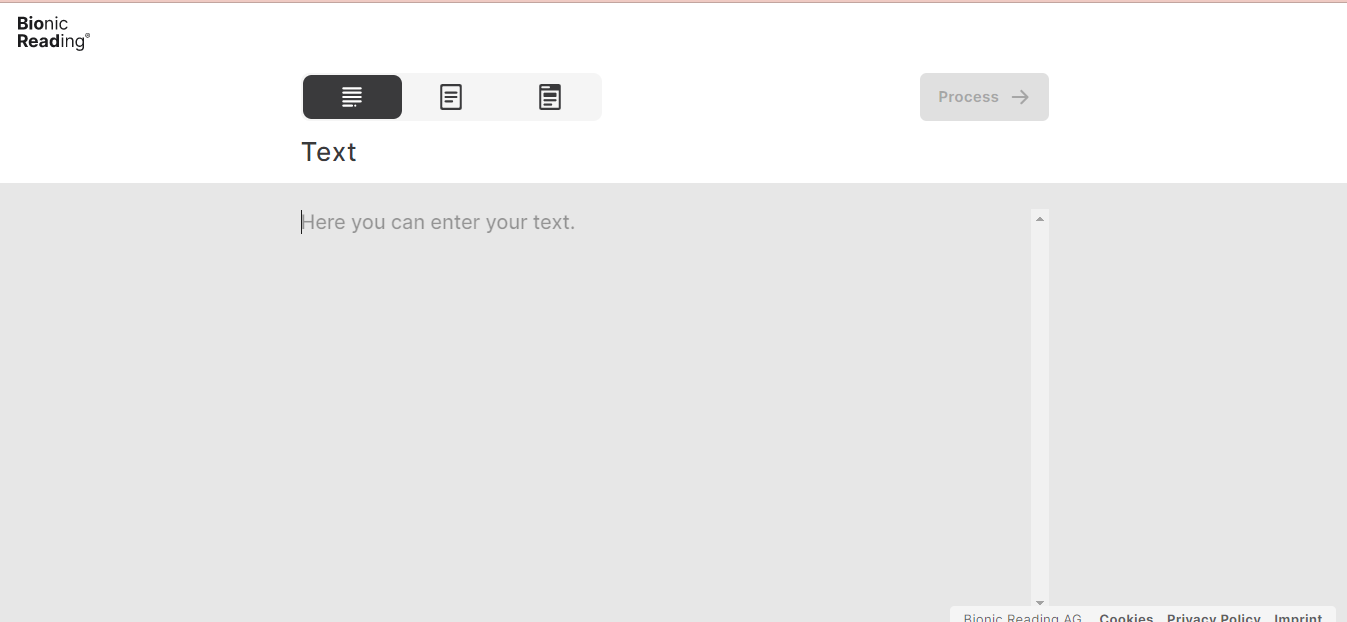Click the placeholder "Here you can enter your text."
The width and height of the screenshot is (1347, 622).
point(438,222)
